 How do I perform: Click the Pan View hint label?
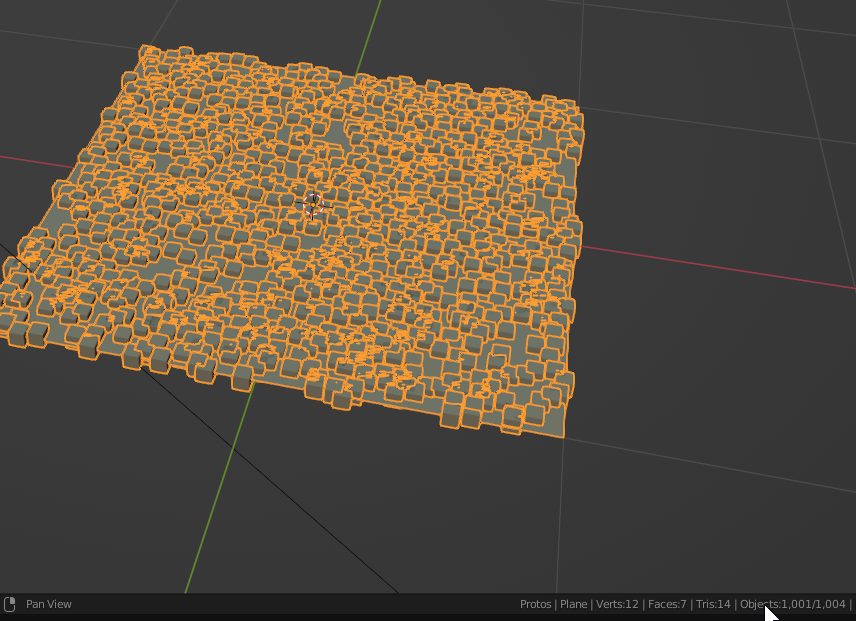[49, 604]
